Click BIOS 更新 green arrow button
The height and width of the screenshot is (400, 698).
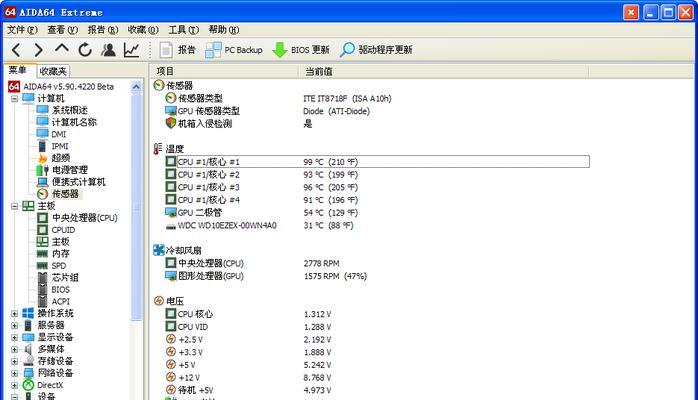(x=301, y=50)
